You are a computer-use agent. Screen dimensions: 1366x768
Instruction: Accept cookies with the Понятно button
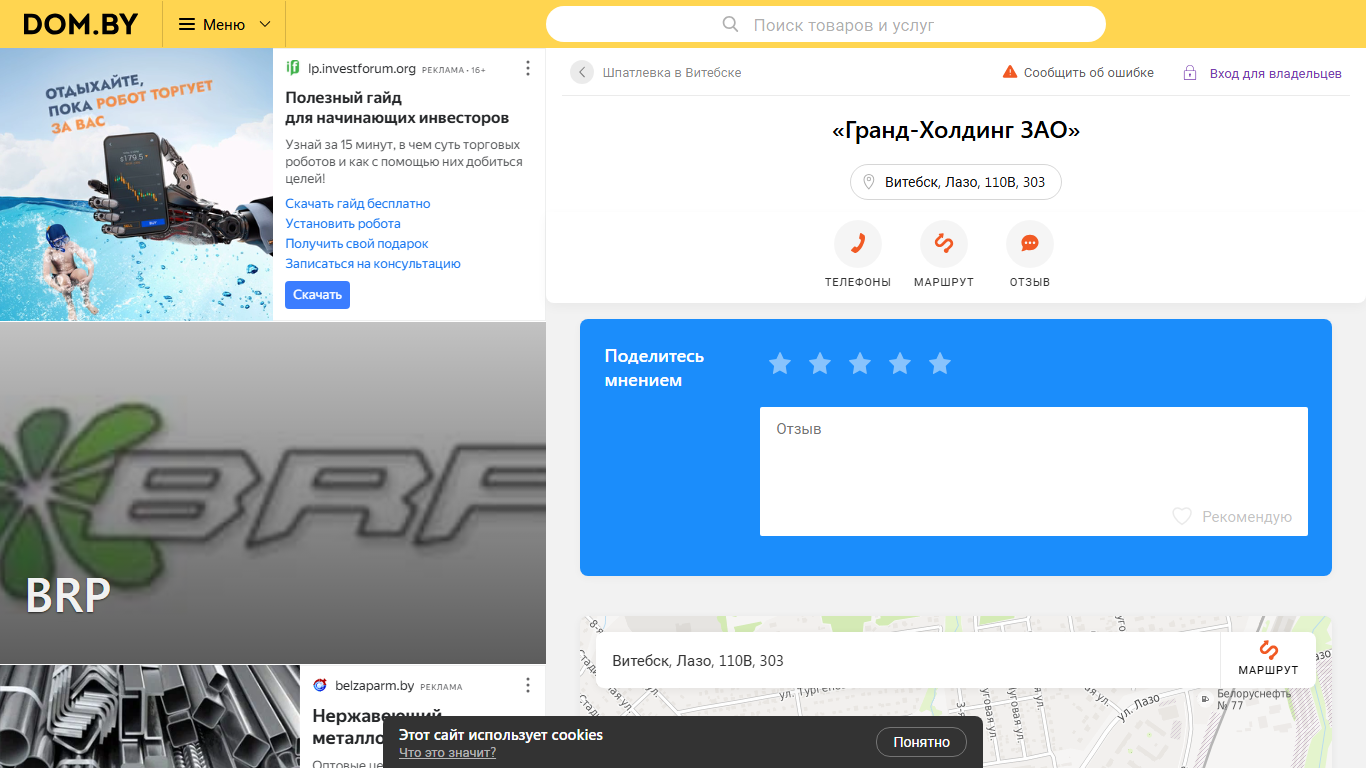pos(921,742)
